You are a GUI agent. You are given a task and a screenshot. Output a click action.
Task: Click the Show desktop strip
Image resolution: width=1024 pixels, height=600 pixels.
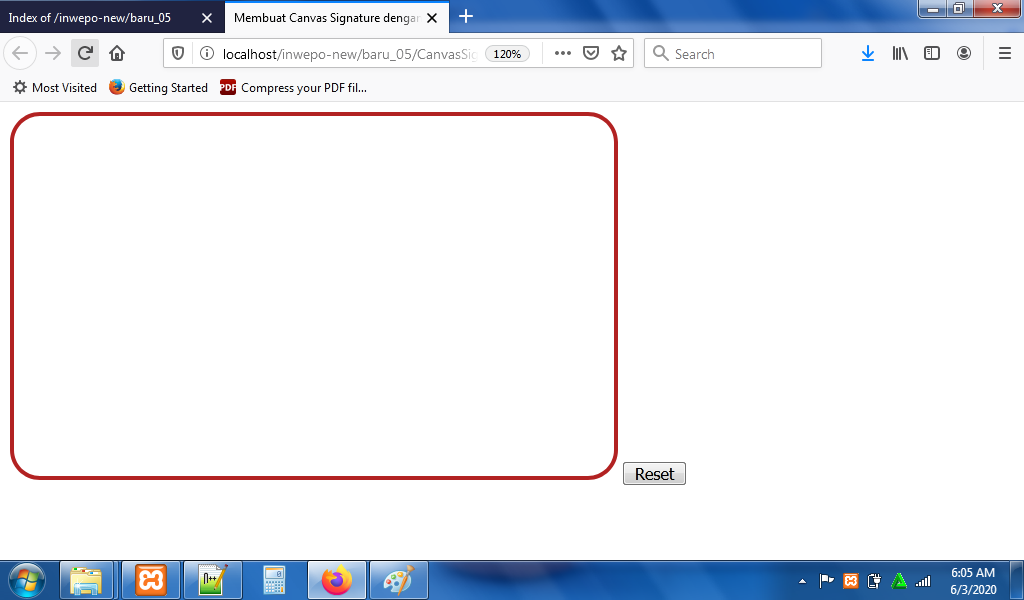(1017, 580)
